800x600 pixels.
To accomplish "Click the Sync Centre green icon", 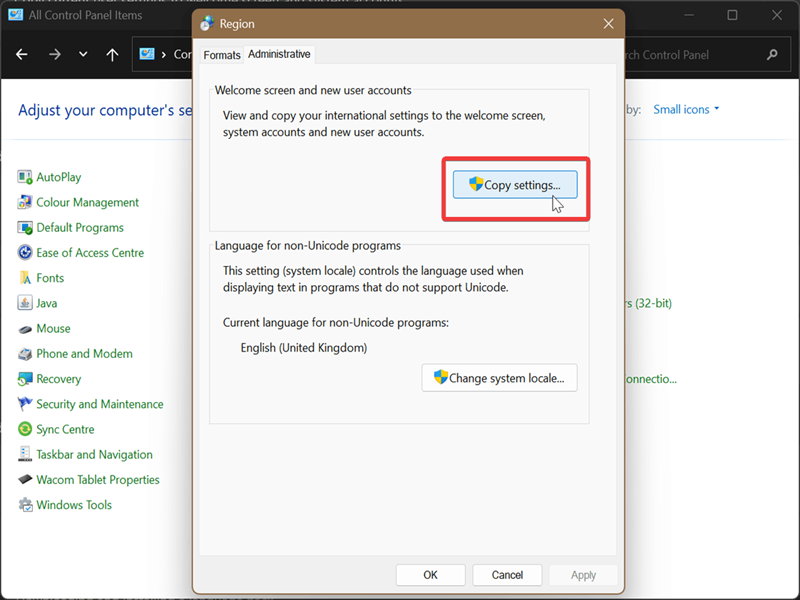I will pyautogui.click(x=24, y=429).
